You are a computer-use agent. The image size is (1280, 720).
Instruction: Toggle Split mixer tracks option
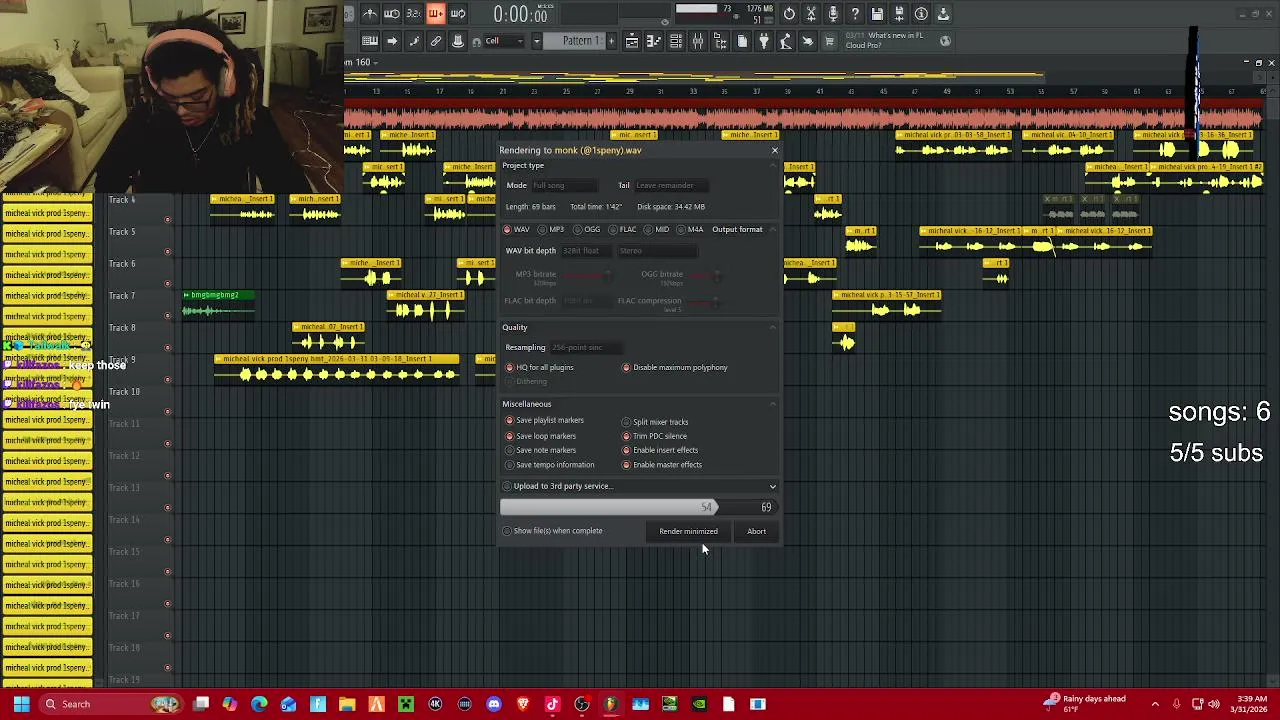tap(656, 422)
